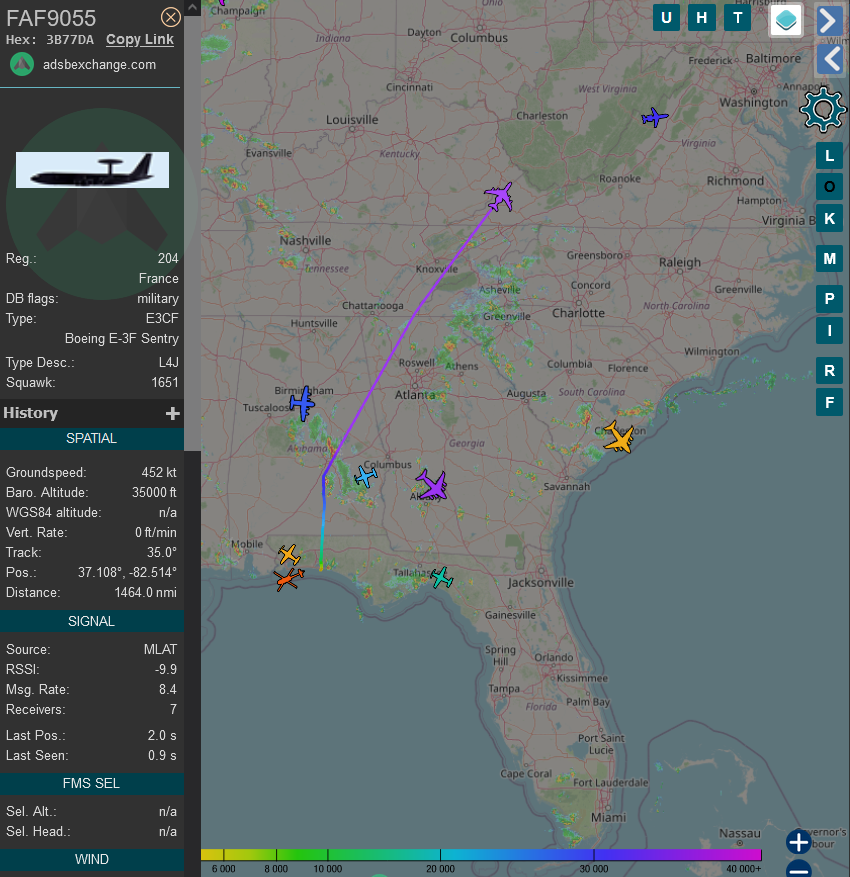Click the scroll up arrow of info panel
Image resolution: width=850 pixels, height=877 pixels.
192,8
